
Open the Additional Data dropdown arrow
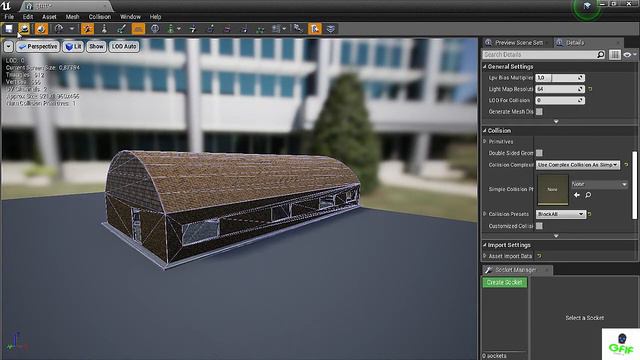[284, 29]
